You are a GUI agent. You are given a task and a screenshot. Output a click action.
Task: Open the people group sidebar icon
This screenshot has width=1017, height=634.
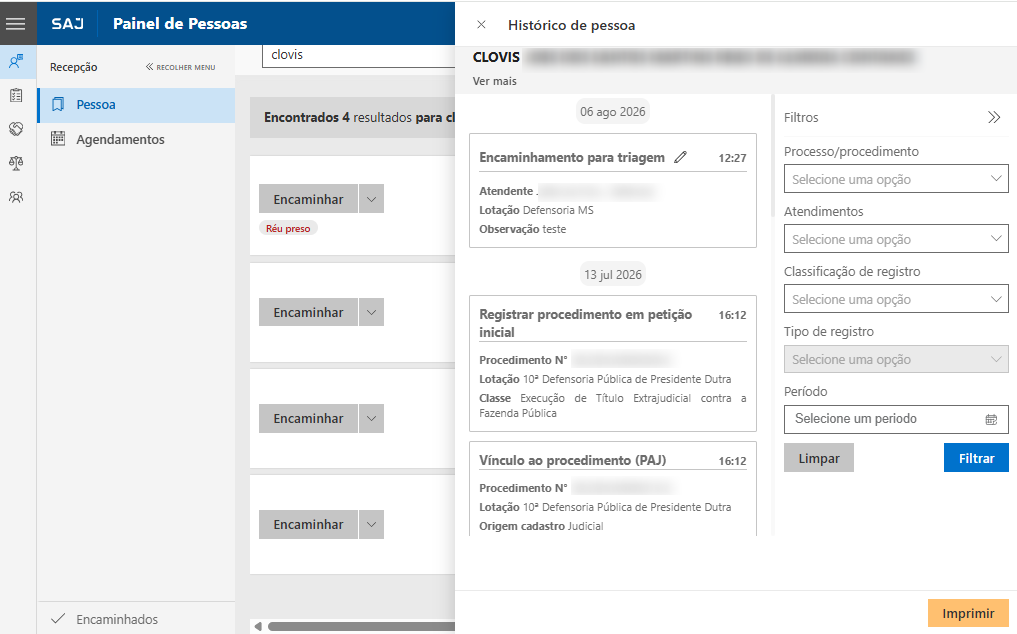pyautogui.click(x=16, y=197)
